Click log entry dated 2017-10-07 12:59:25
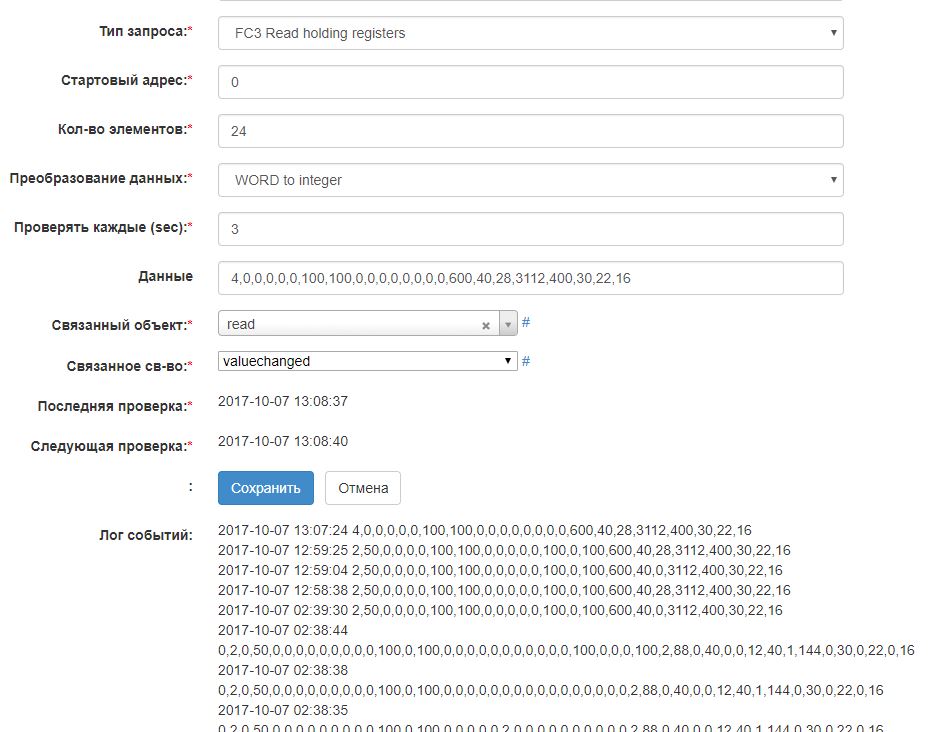This screenshot has height=732, width=933. (504, 550)
